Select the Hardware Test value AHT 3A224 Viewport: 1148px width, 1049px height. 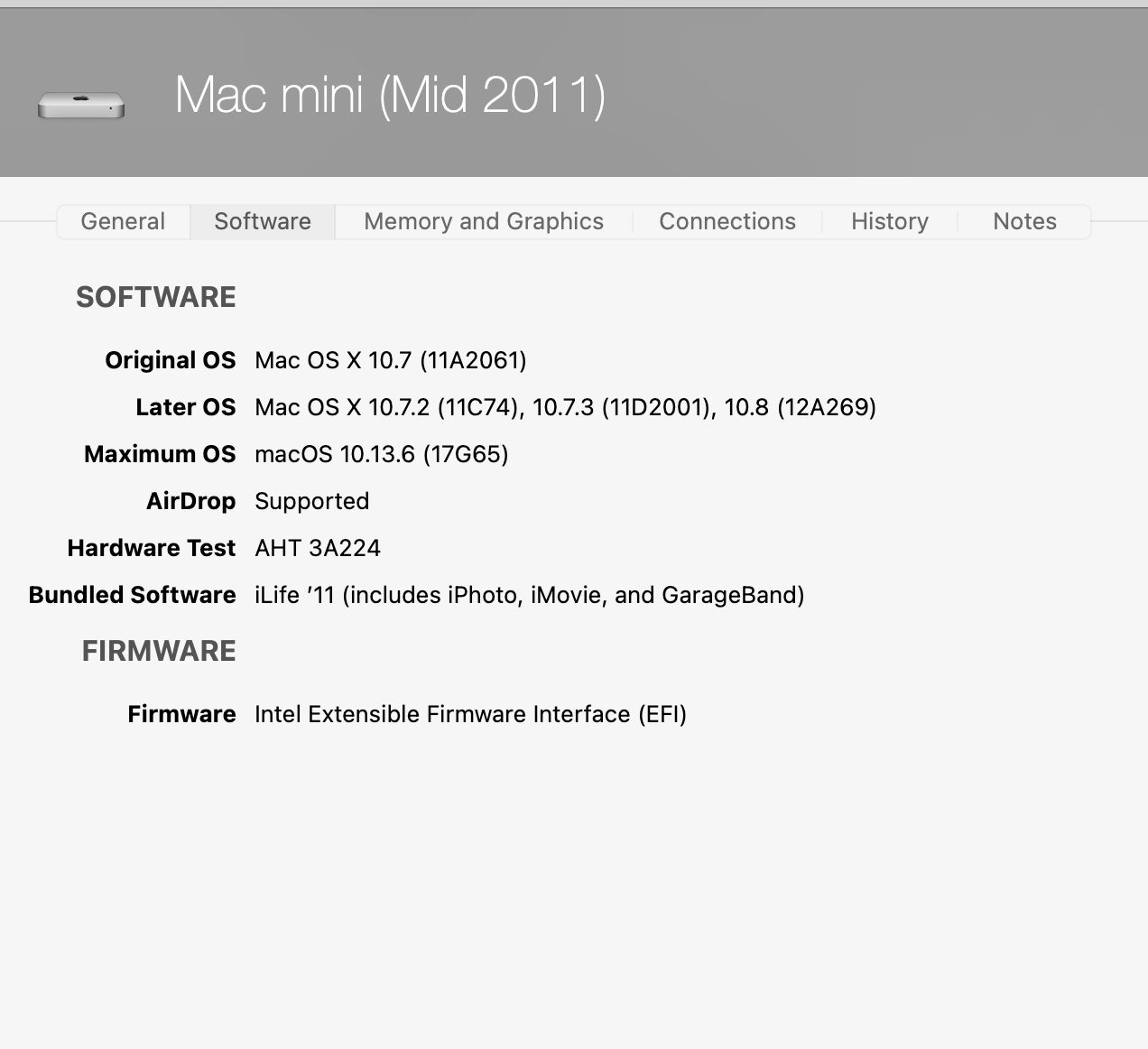[x=318, y=548]
